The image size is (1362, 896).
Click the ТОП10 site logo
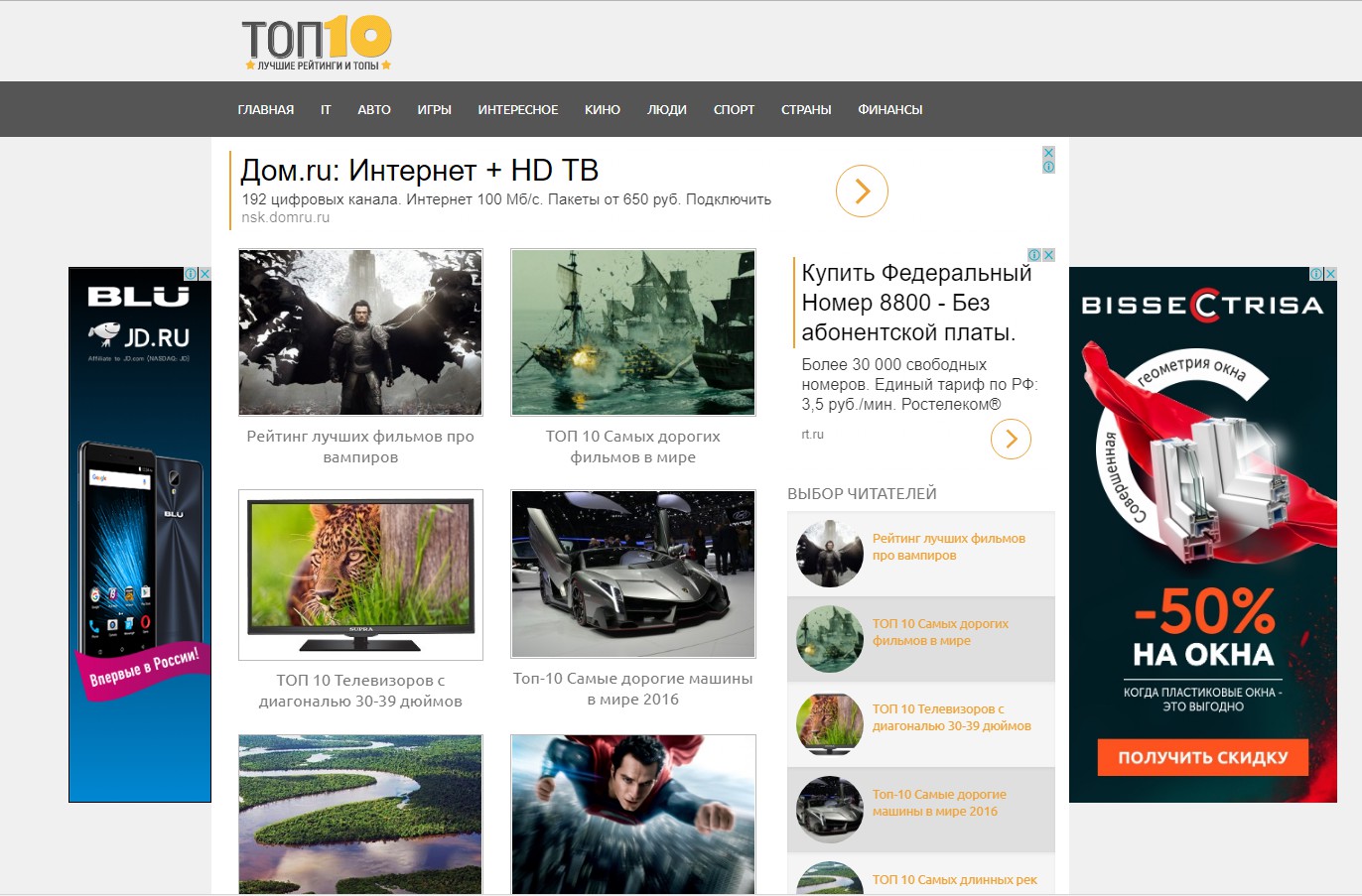tap(318, 43)
